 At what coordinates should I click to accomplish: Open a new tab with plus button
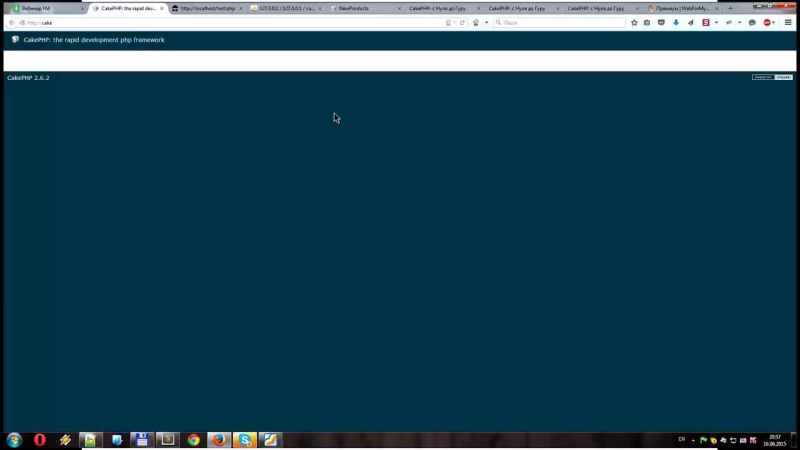730,9
